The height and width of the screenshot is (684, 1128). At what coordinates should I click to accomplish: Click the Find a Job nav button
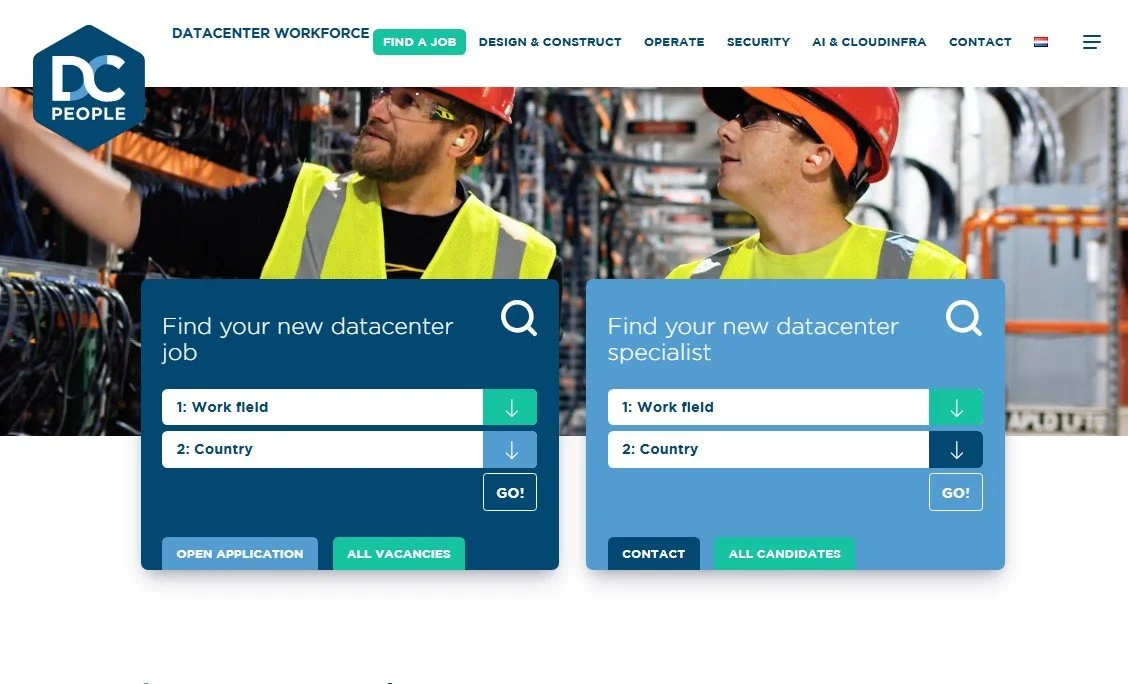(x=419, y=42)
